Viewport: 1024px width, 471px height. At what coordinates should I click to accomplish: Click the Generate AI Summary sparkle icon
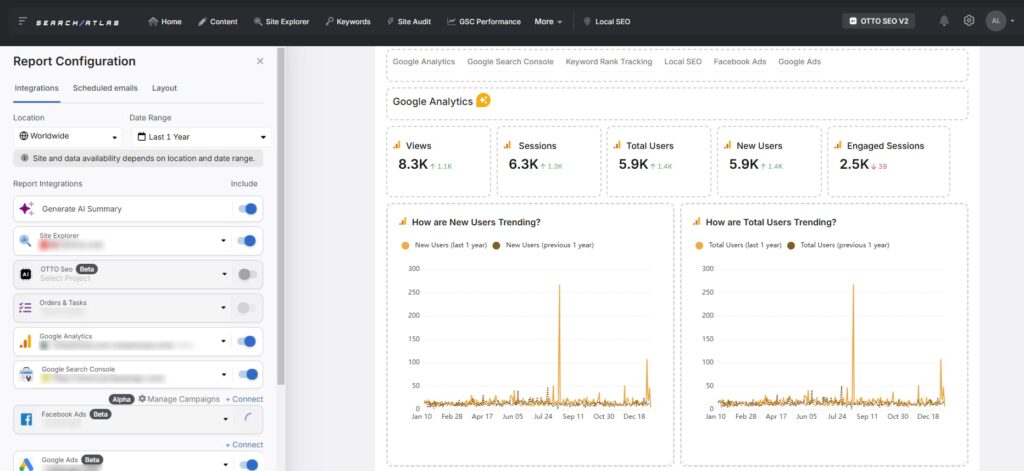click(x=26, y=209)
